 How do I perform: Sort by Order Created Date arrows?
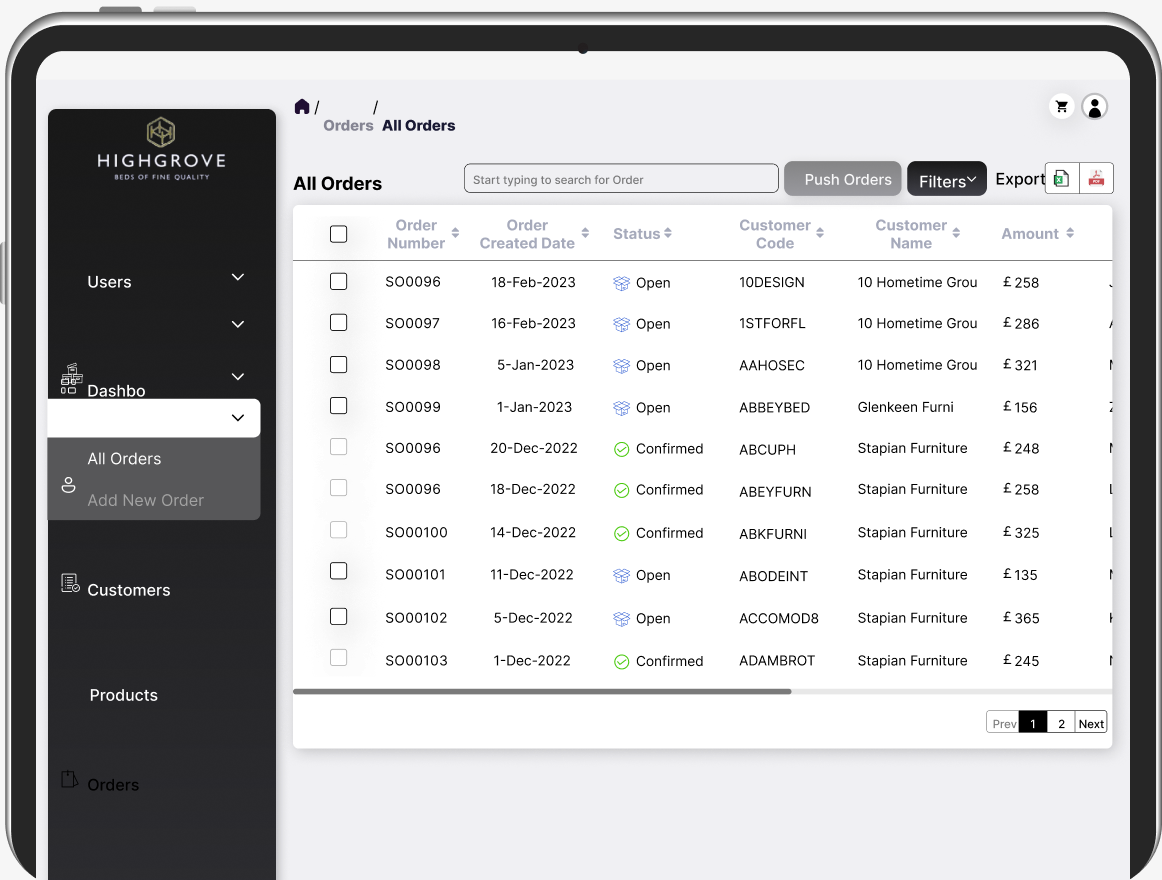click(585, 233)
